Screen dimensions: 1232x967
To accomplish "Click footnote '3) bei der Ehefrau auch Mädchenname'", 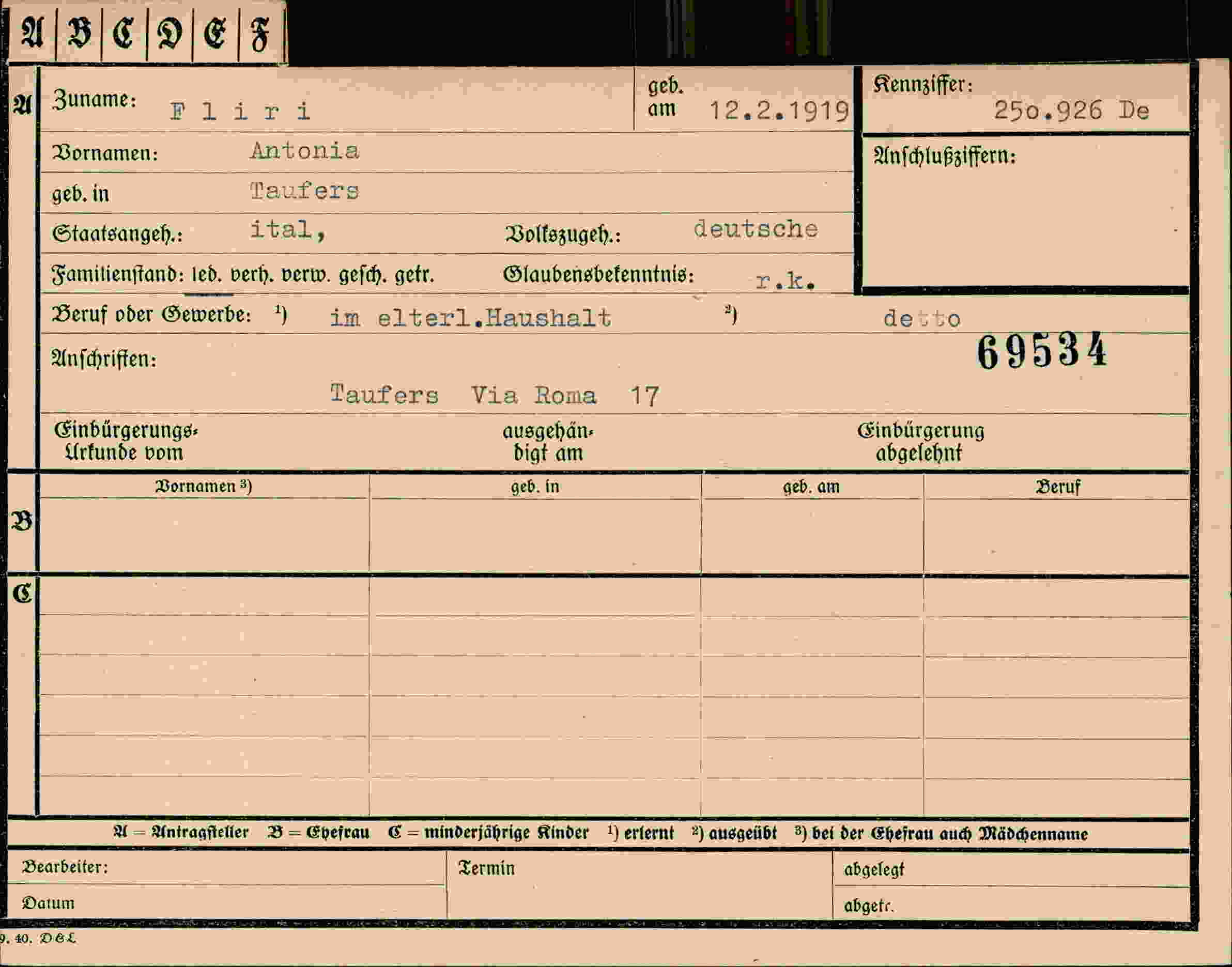I will tap(942, 833).
